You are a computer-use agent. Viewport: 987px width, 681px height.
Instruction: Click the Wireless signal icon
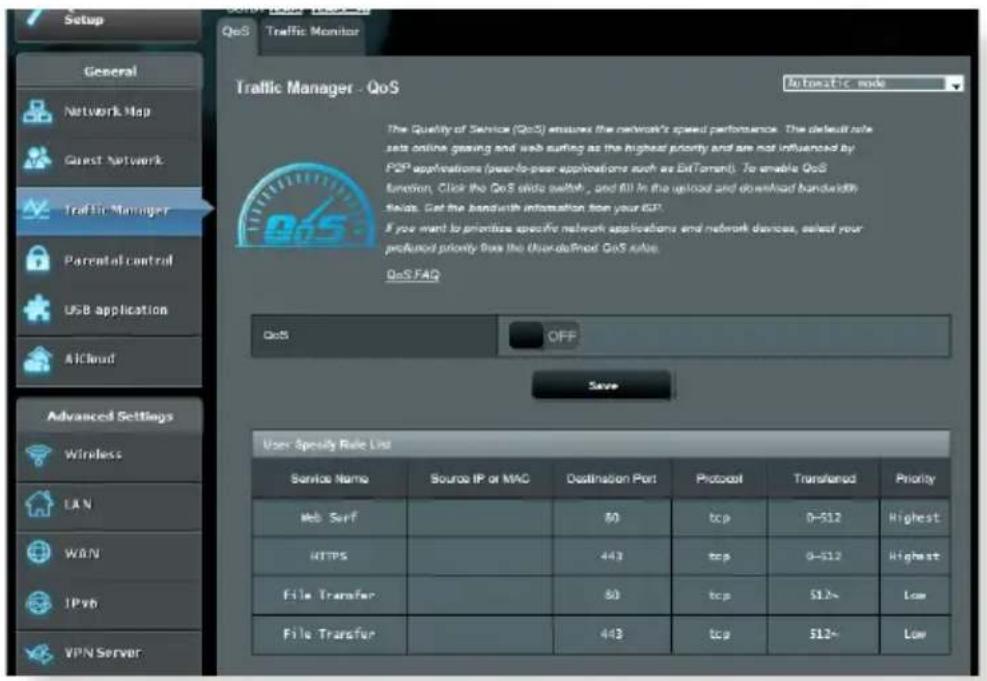pyautogui.click(x=38, y=454)
